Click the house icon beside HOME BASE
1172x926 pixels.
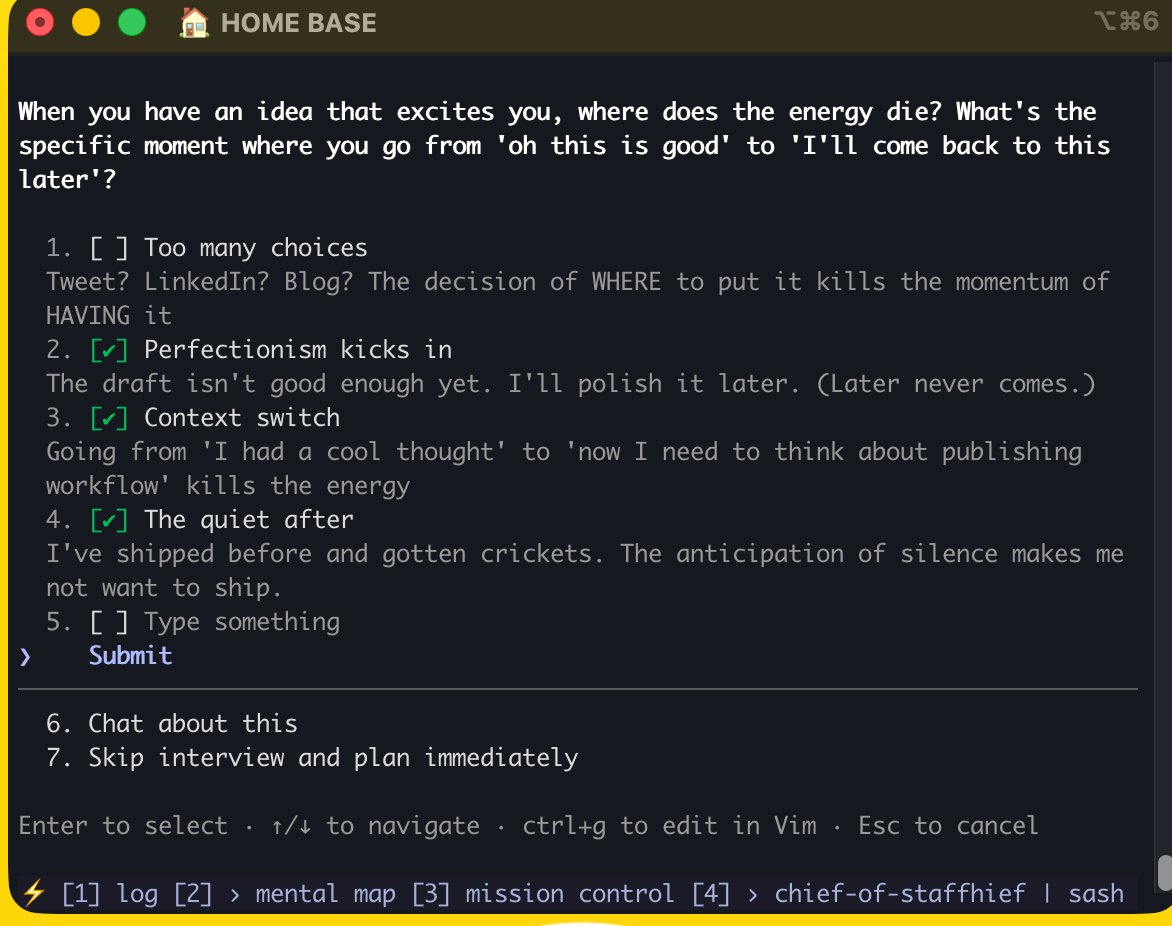(194, 22)
